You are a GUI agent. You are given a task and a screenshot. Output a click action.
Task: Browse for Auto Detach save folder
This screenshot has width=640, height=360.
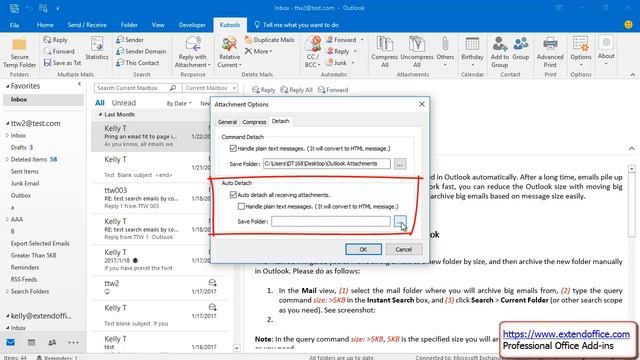[400, 222]
